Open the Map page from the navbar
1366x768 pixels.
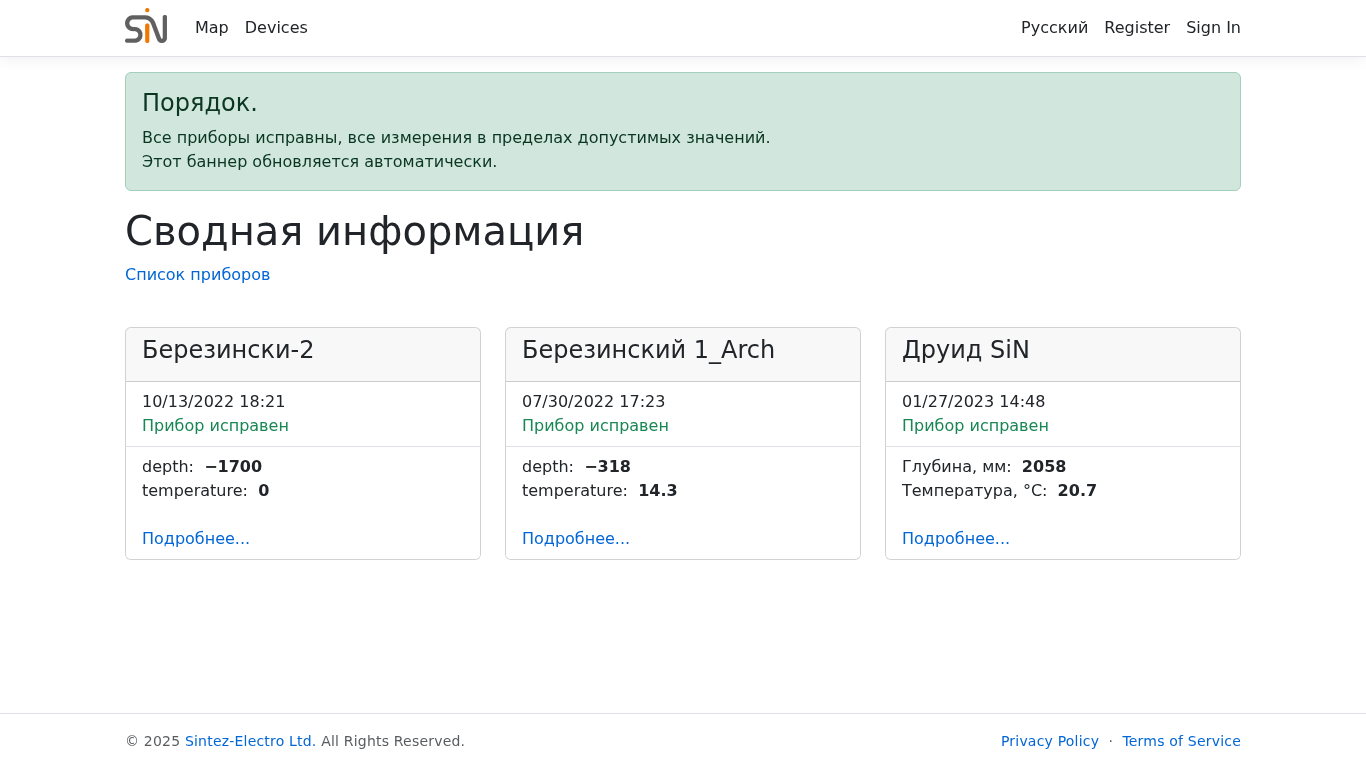tap(211, 28)
